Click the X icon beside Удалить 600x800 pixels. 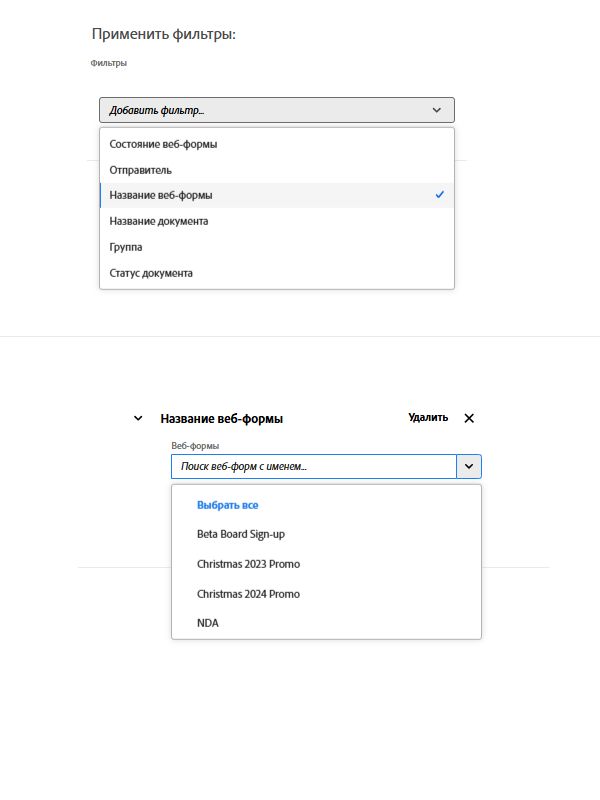pyautogui.click(x=469, y=418)
